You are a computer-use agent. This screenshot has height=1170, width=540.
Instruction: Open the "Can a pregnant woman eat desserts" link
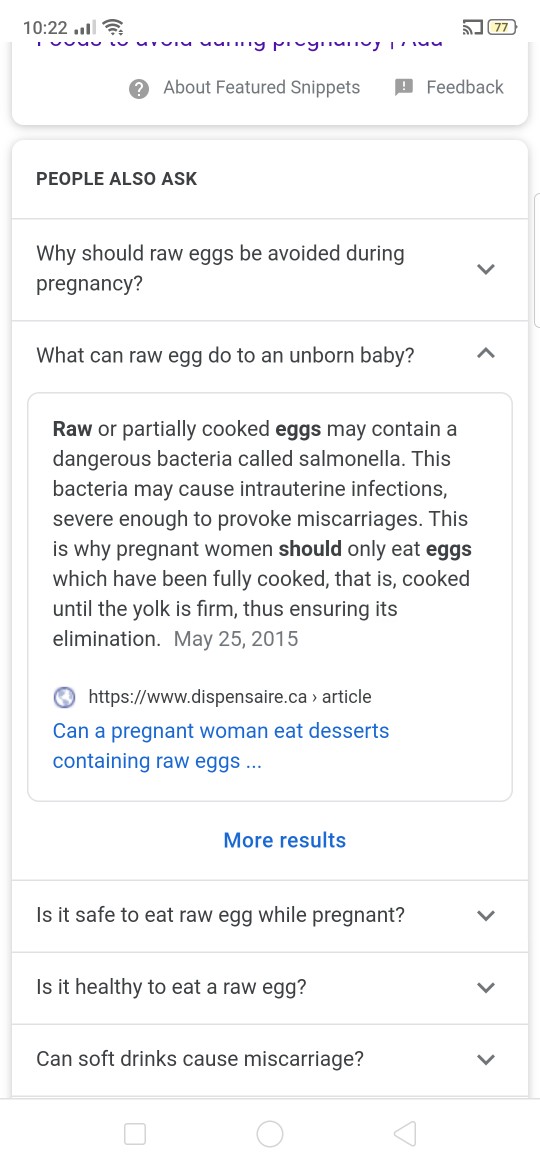[x=221, y=745]
